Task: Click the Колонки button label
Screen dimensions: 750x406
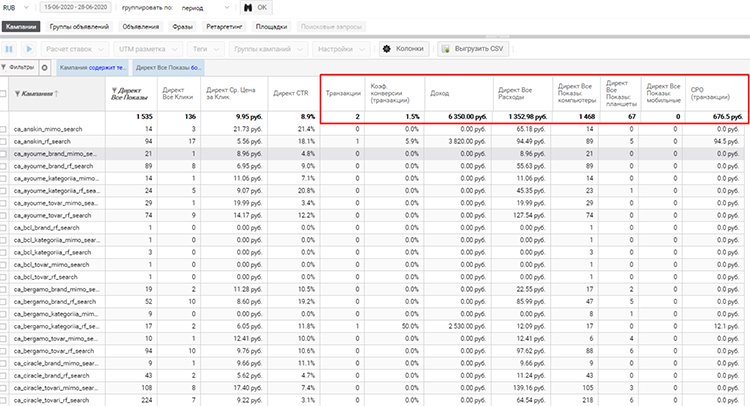Action: (x=409, y=49)
